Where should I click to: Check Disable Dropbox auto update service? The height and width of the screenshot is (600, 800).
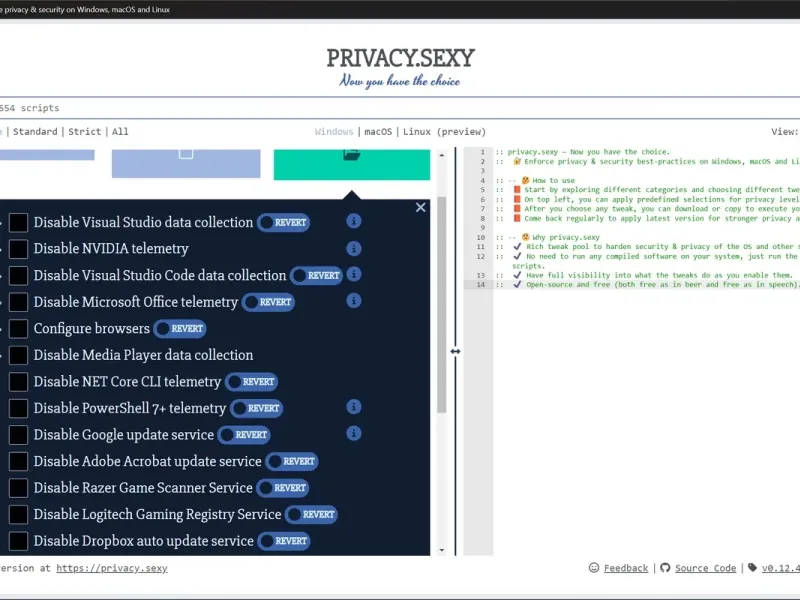click(x=18, y=541)
